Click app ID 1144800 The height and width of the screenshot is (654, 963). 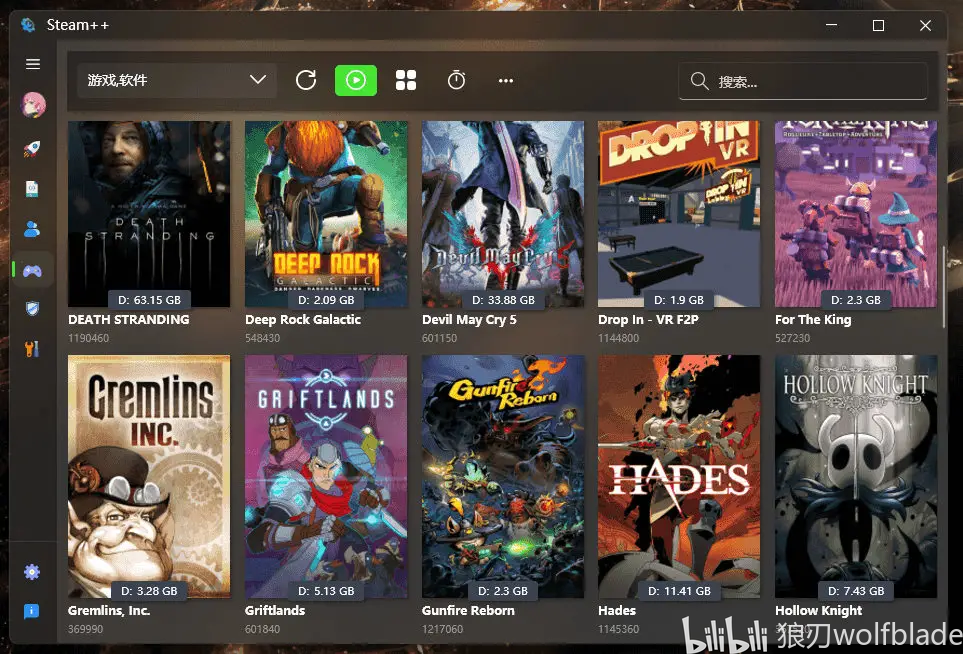coord(618,338)
